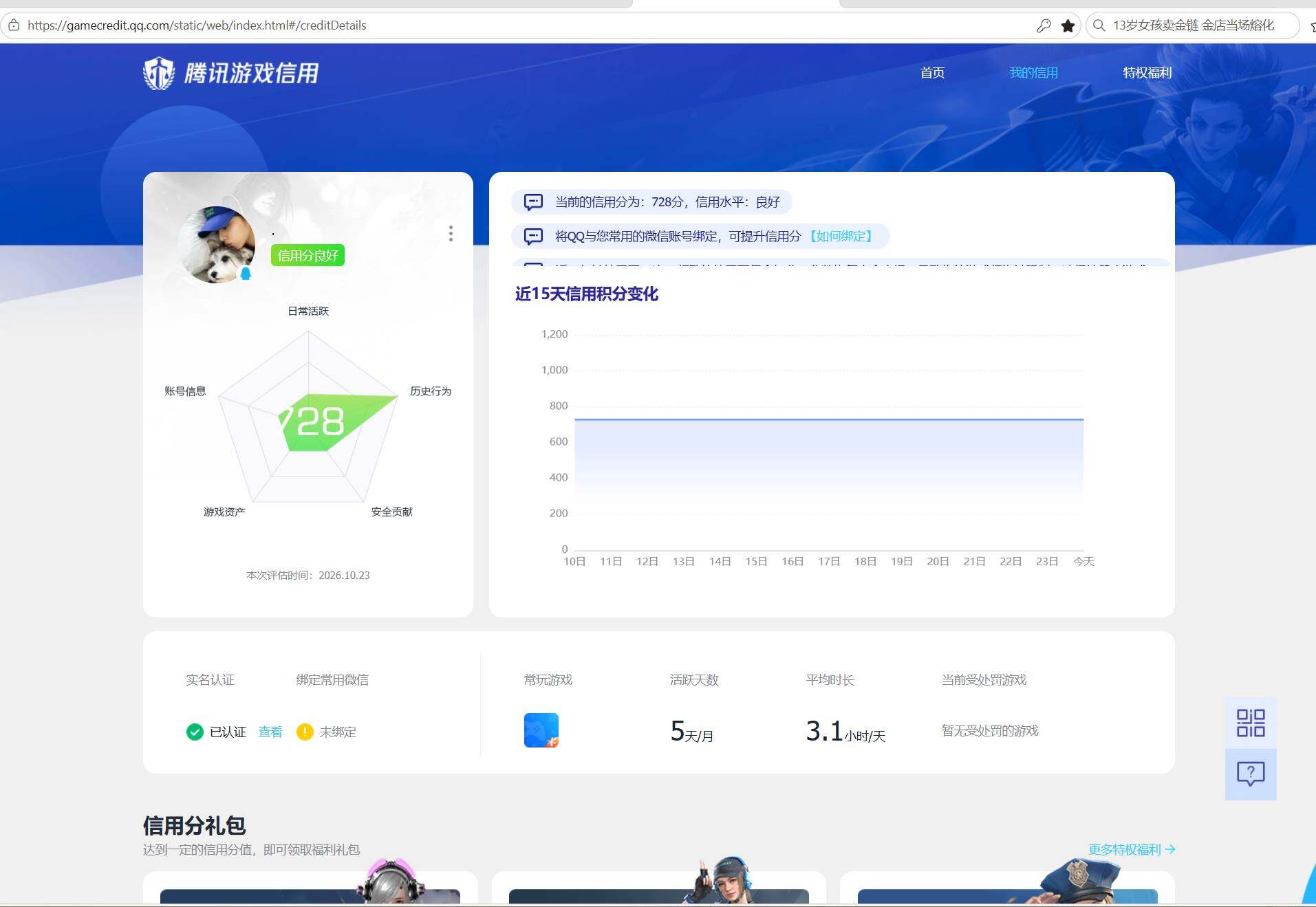
Task: Click the user profile avatar picture
Action: [x=216, y=244]
